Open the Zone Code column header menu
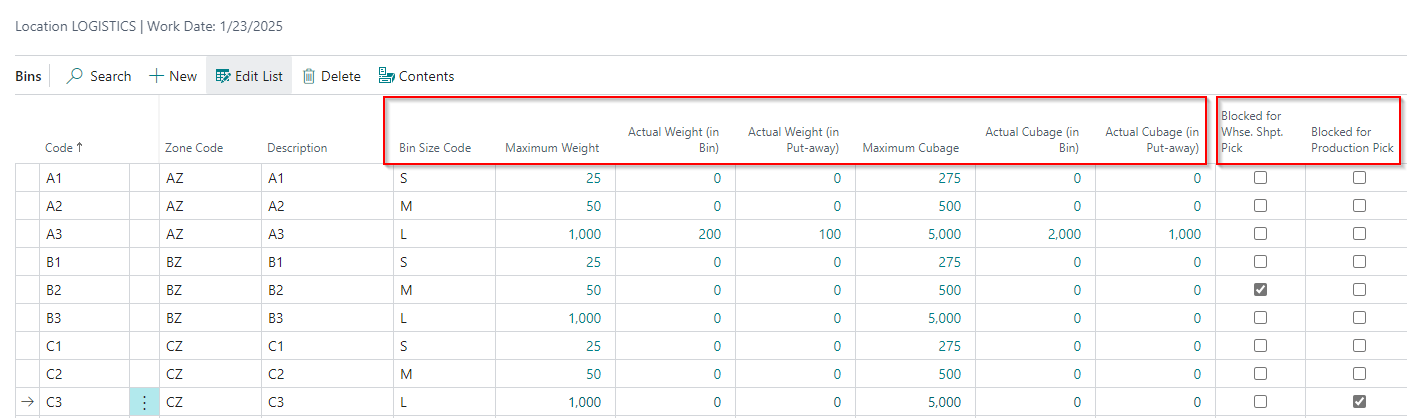The width and height of the screenshot is (1407, 418). [x=194, y=148]
